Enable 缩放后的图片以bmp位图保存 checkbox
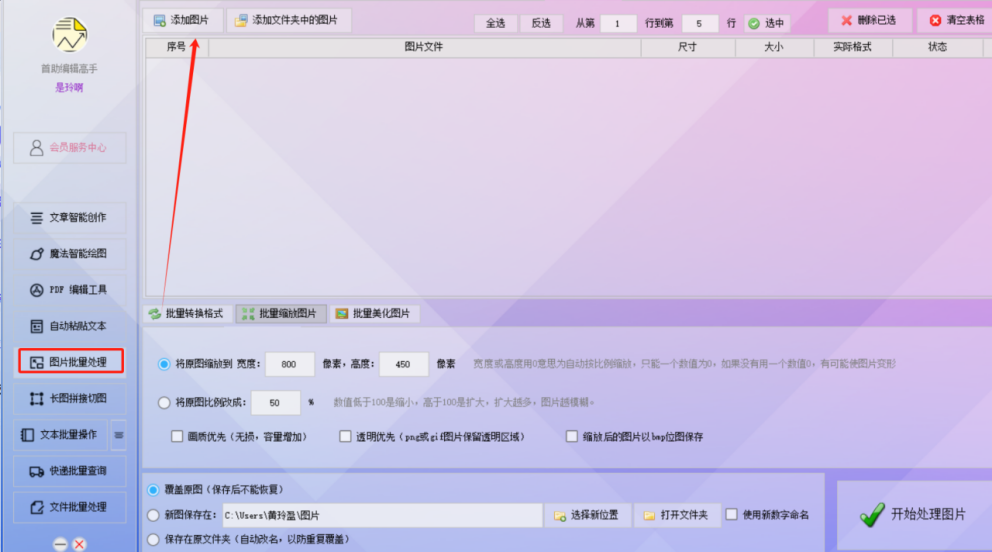The height and width of the screenshot is (552, 992). point(572,436)
